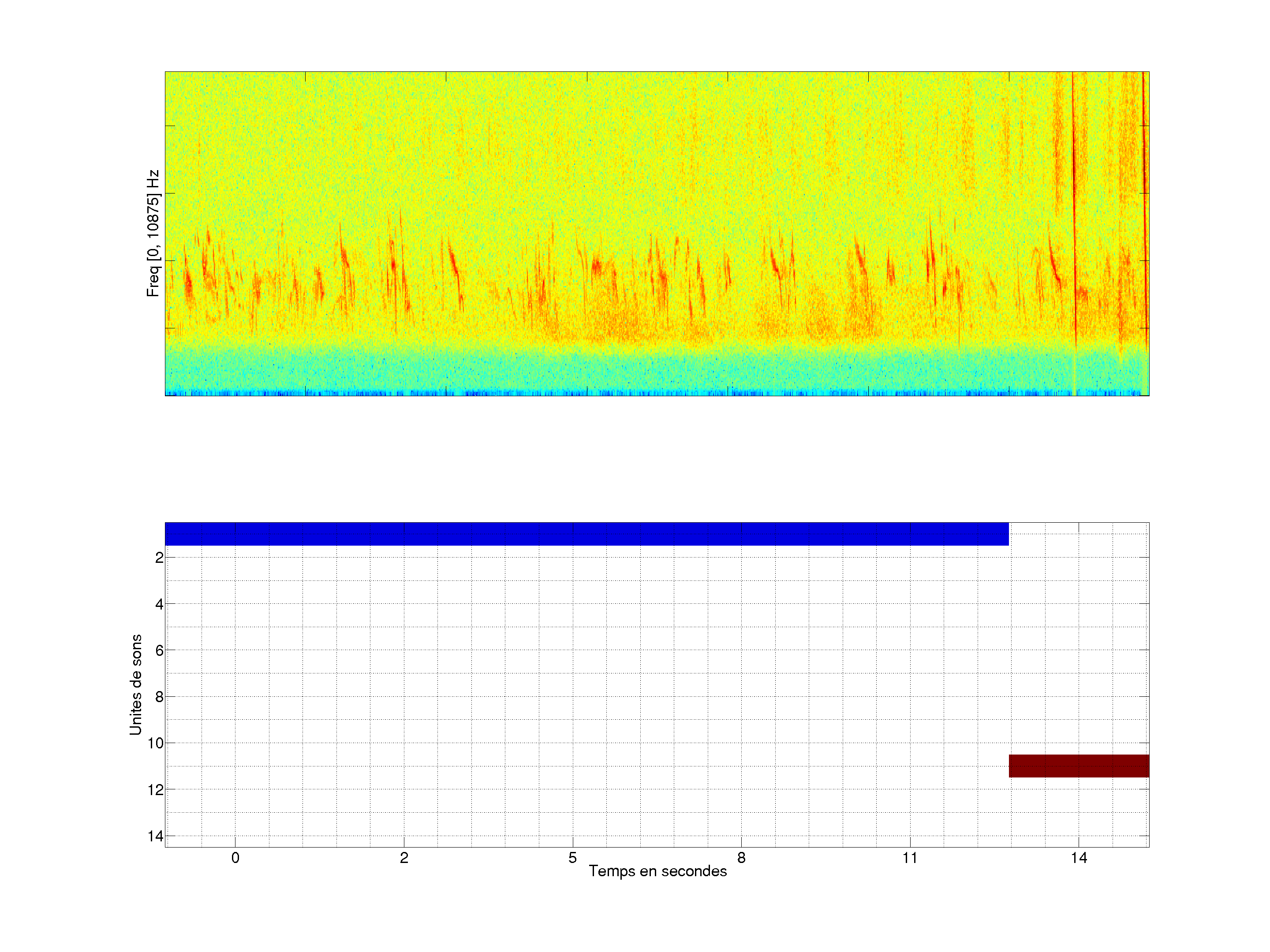
Task: Click the 'Temps en secondes' axis label
Action: click(657, 871)
